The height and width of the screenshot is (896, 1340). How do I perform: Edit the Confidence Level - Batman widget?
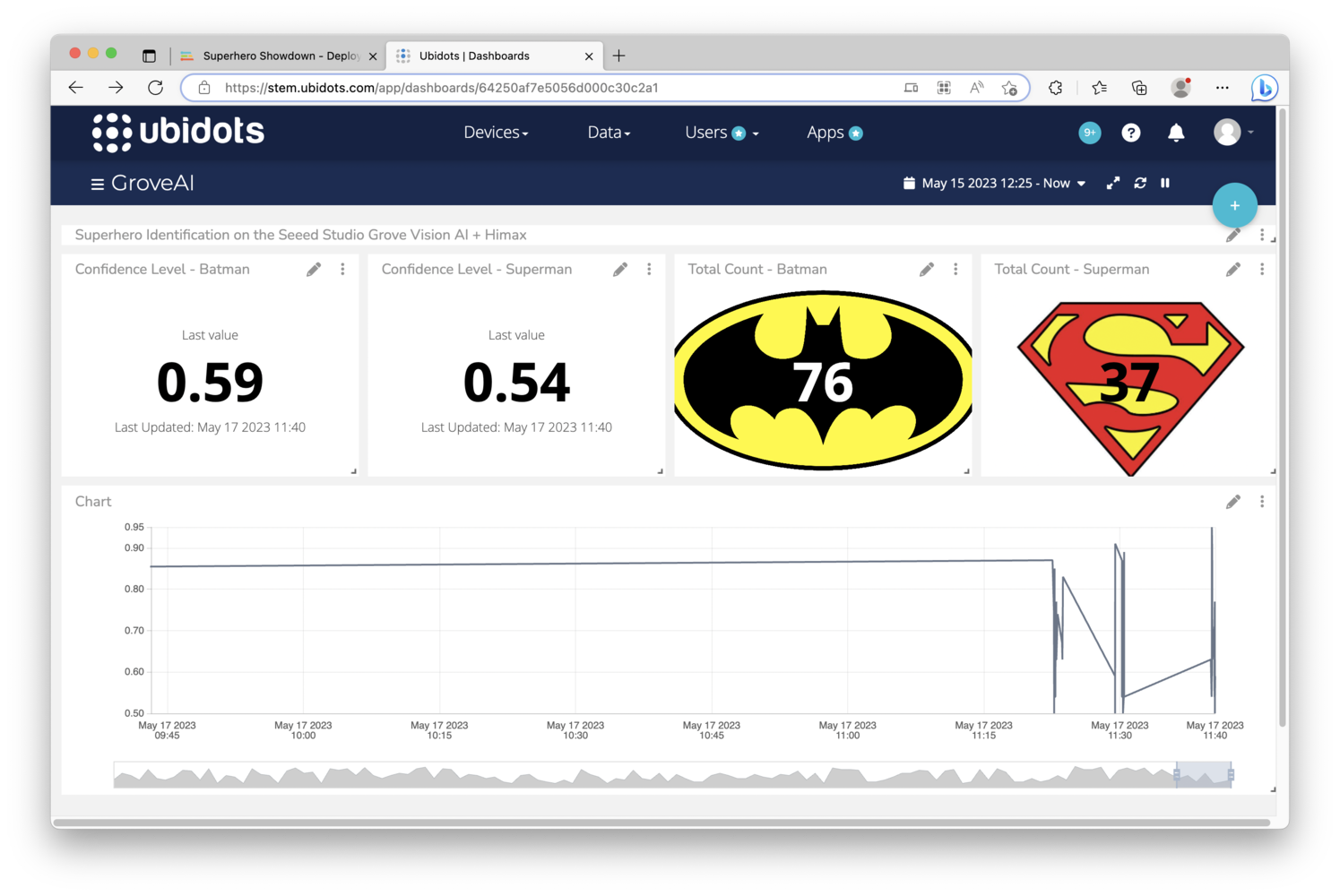[x=314, y=269]
